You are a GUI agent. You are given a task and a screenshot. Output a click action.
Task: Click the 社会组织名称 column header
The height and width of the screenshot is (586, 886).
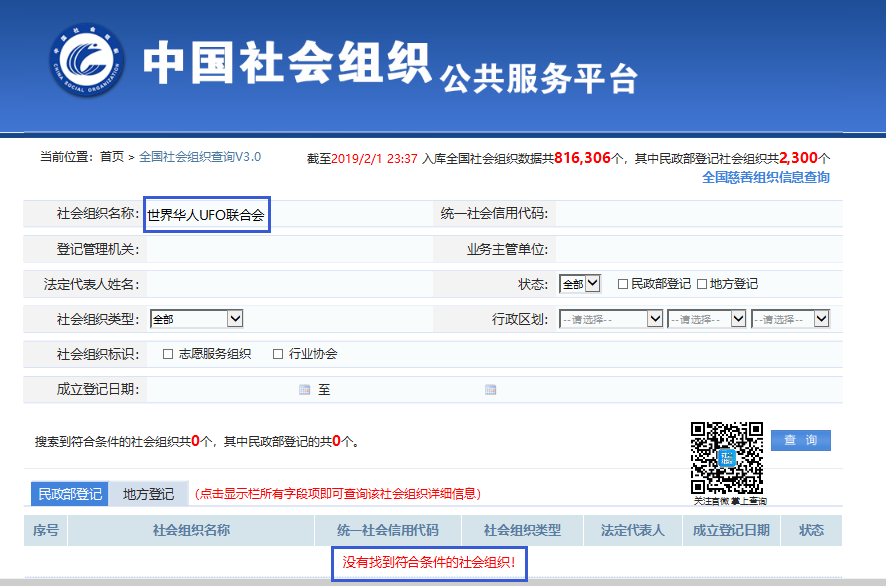pyautogui.click(x=191, y=530)
